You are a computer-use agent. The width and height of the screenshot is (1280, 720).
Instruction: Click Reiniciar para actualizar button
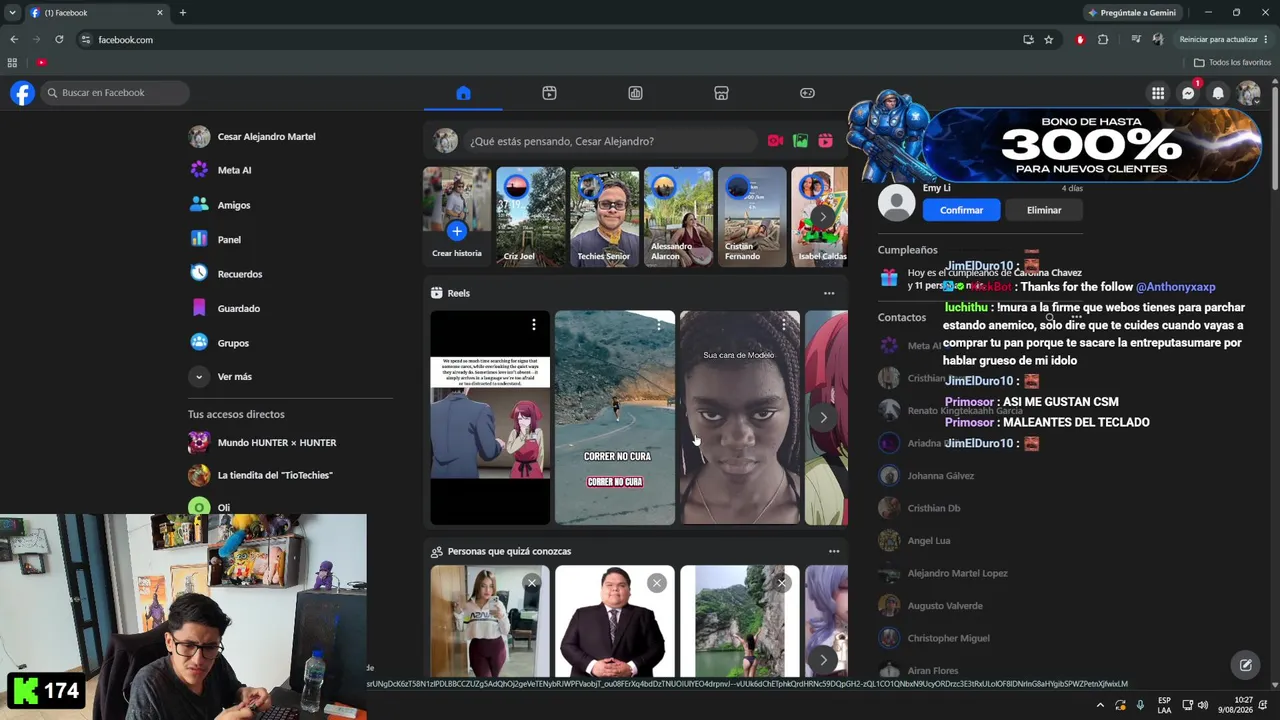1225,40
